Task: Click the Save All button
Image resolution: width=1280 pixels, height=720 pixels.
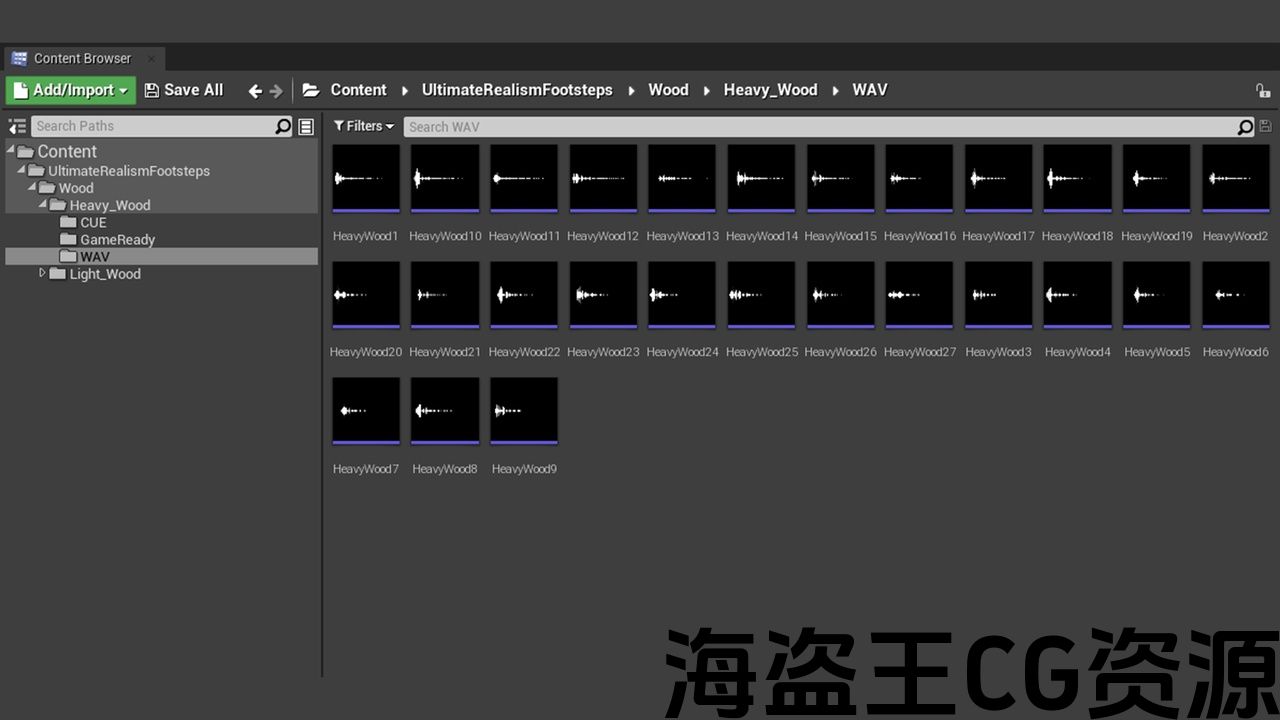Action: [184, 90]
